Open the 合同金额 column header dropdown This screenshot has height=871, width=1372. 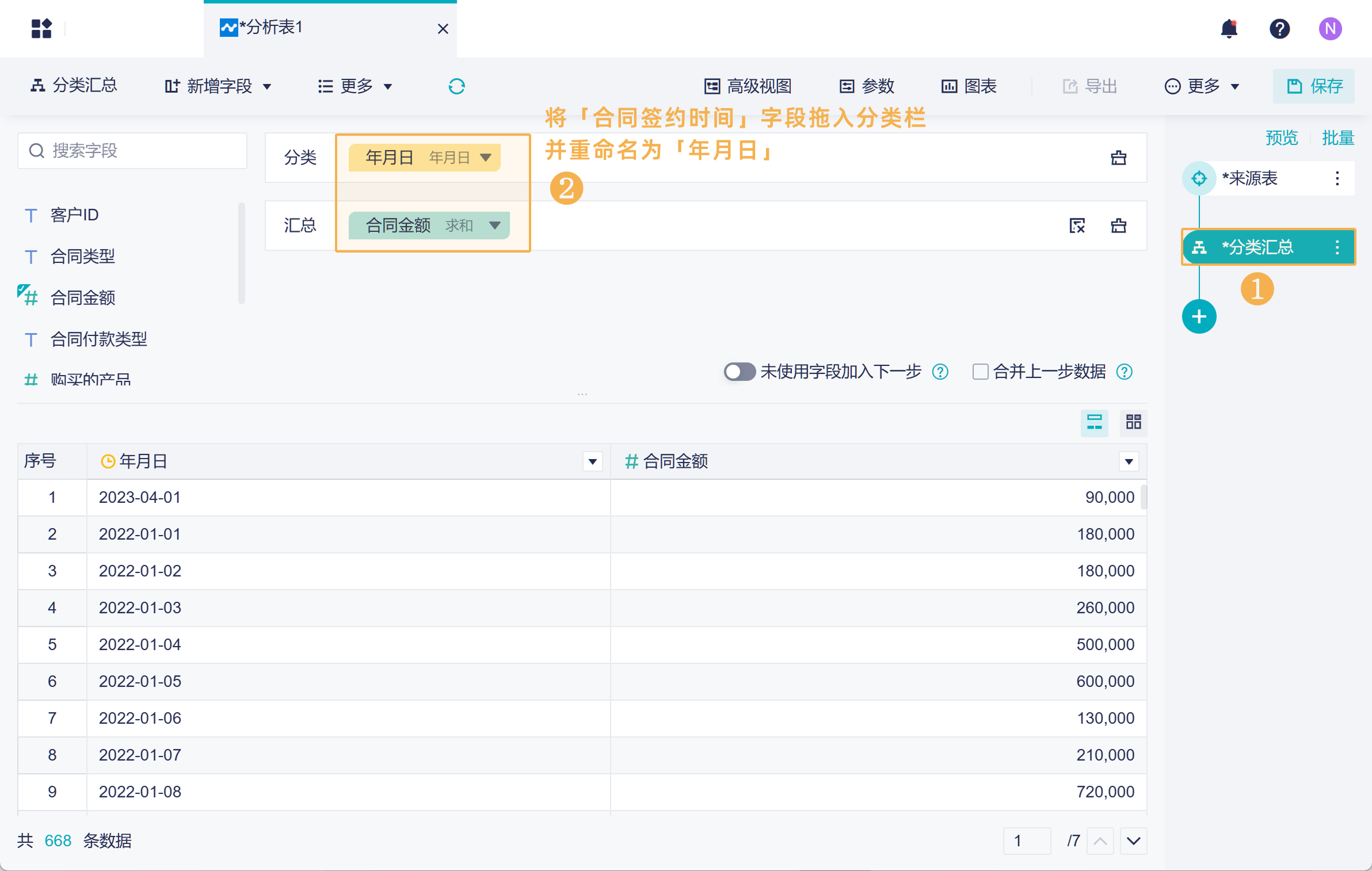point(1129,461)
